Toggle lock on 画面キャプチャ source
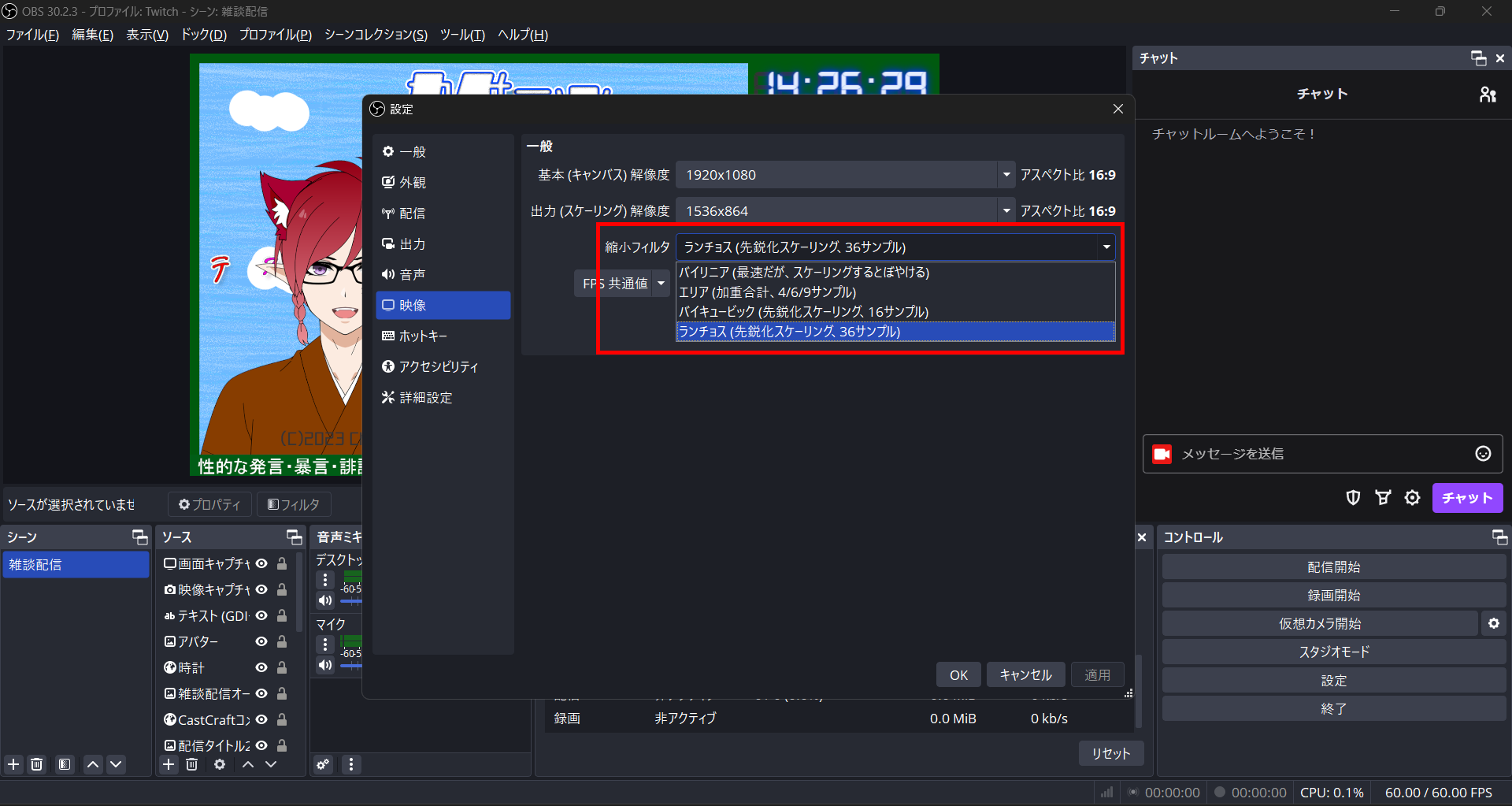This screenshot has width=1512, height=806. click(282, 563)
